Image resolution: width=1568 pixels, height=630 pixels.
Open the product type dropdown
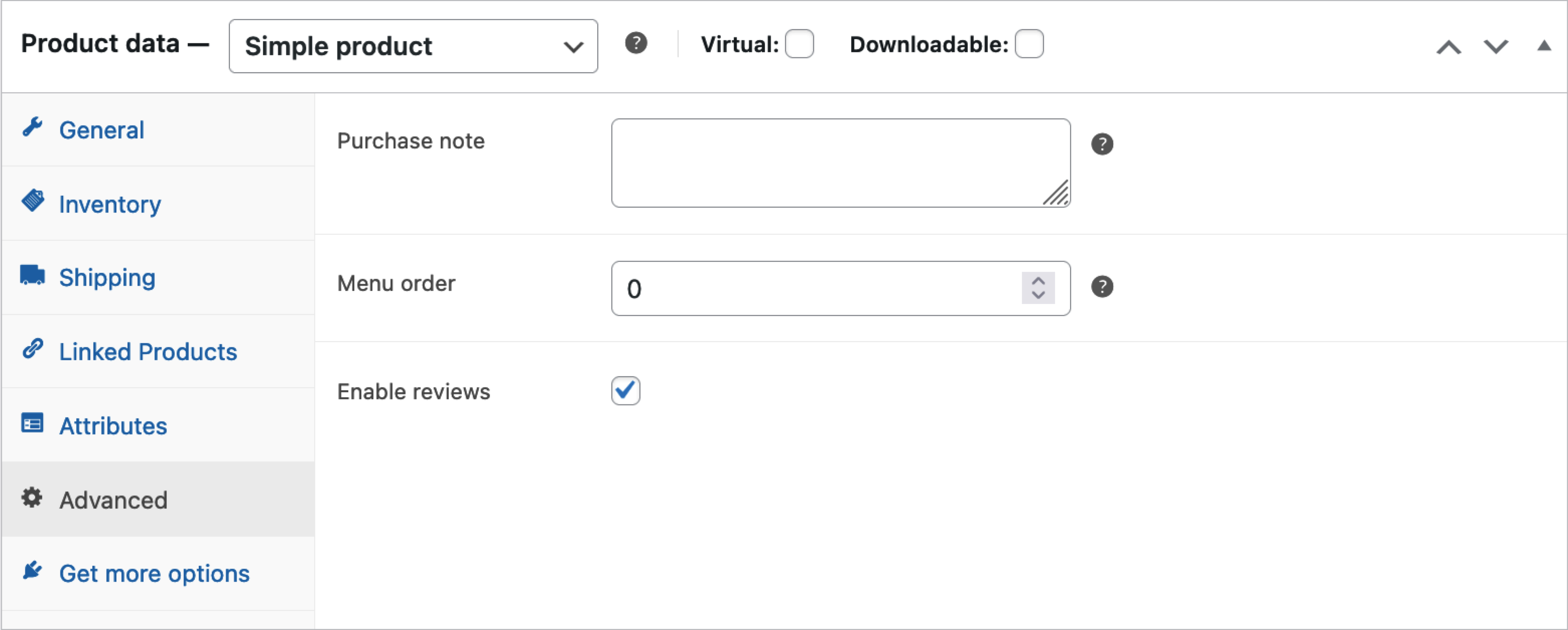(x=413, y=46)
